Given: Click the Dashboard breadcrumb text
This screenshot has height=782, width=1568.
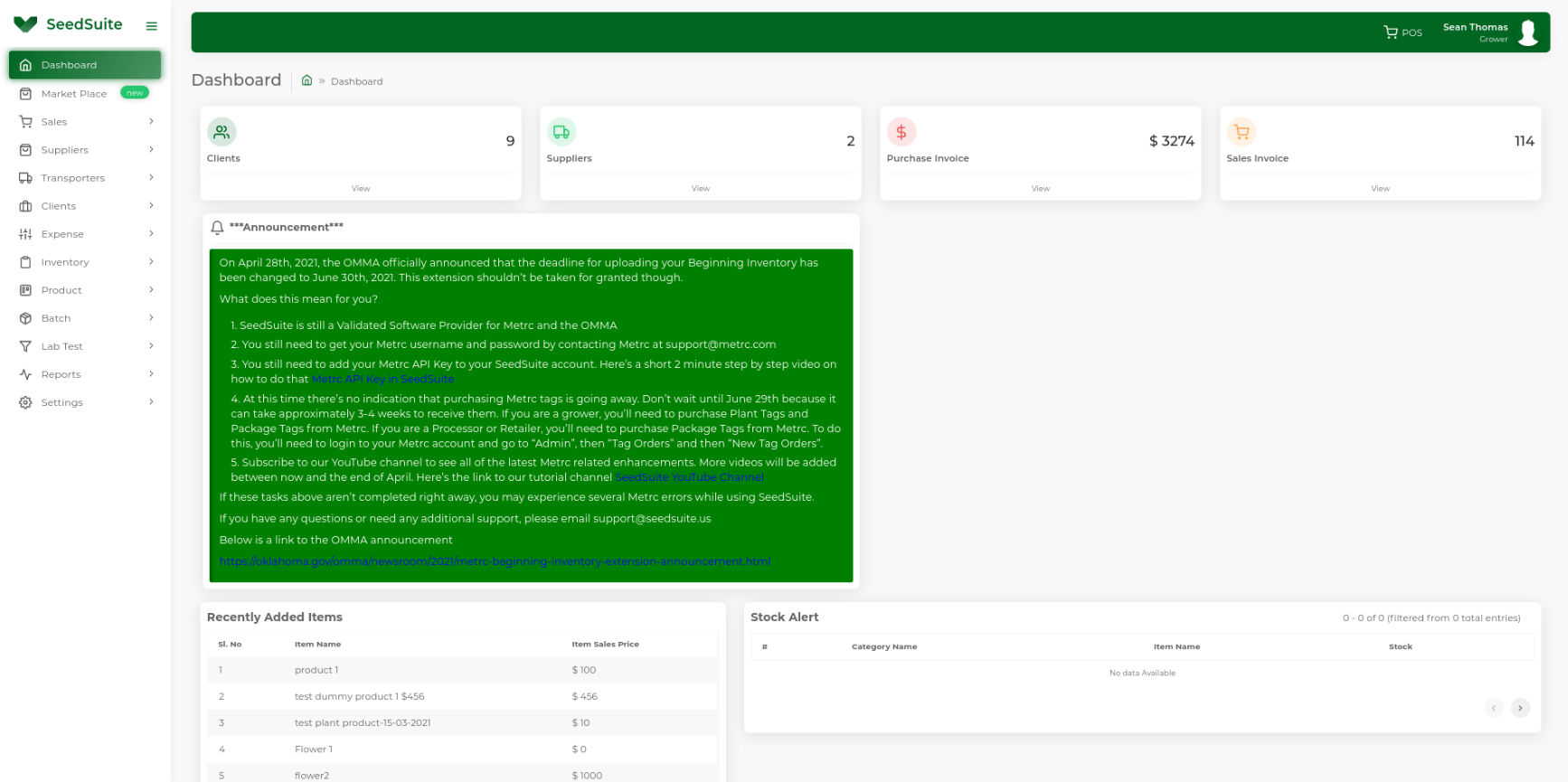Looking at the screenshot, I should (x=357, y=81).
